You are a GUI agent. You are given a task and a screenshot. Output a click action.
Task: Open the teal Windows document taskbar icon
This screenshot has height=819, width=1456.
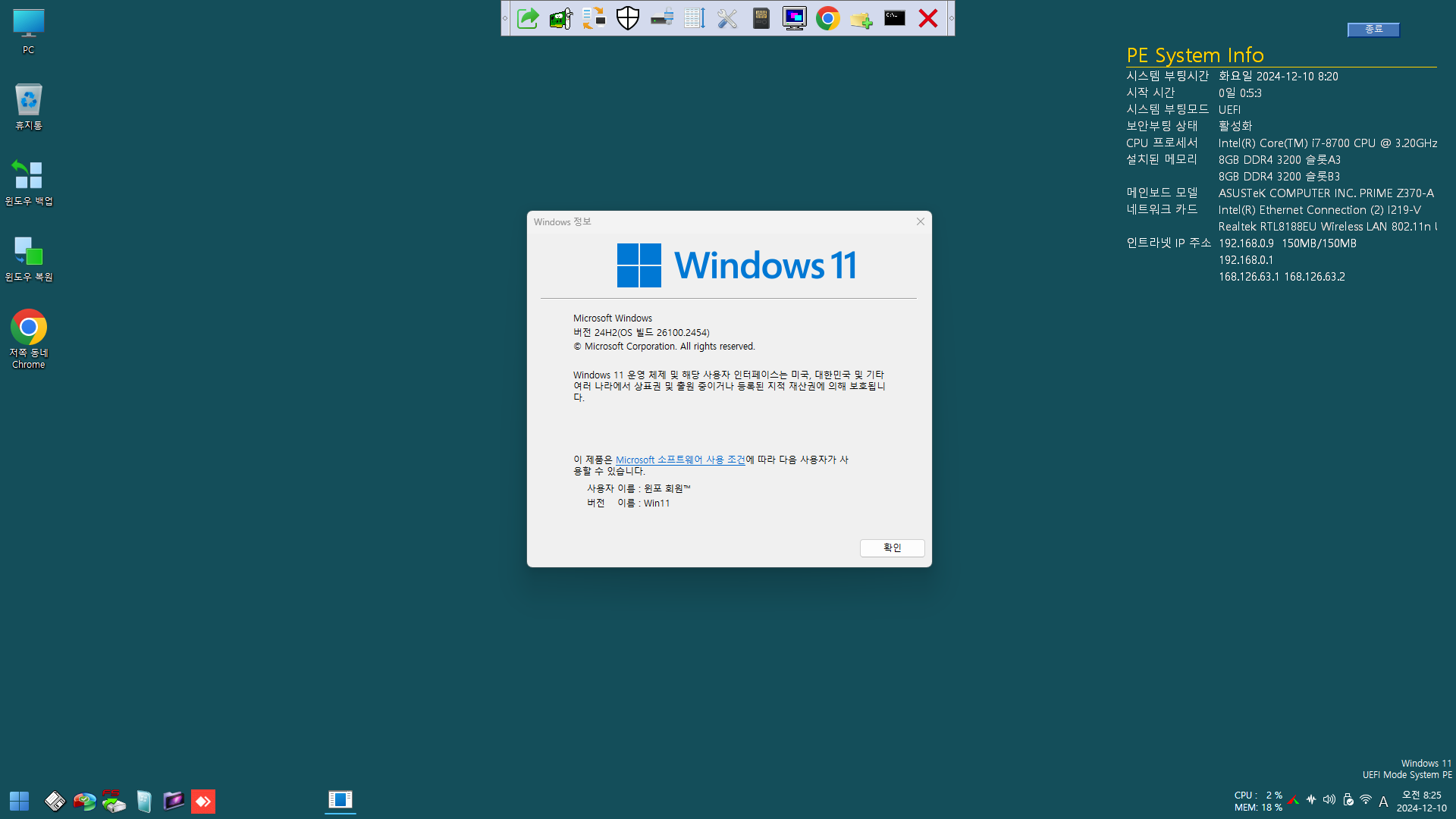point(144,801)
